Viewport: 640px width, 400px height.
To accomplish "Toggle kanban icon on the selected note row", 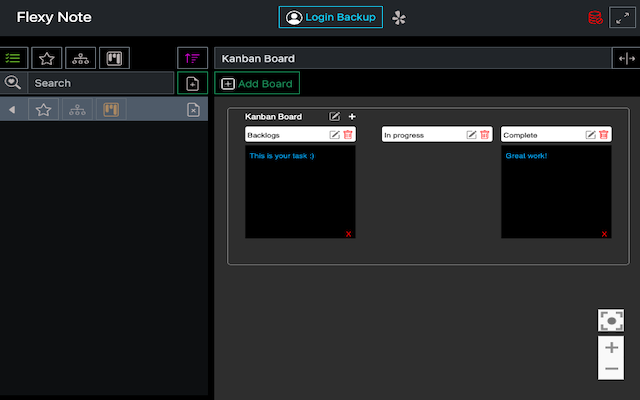I will [111, 109].
